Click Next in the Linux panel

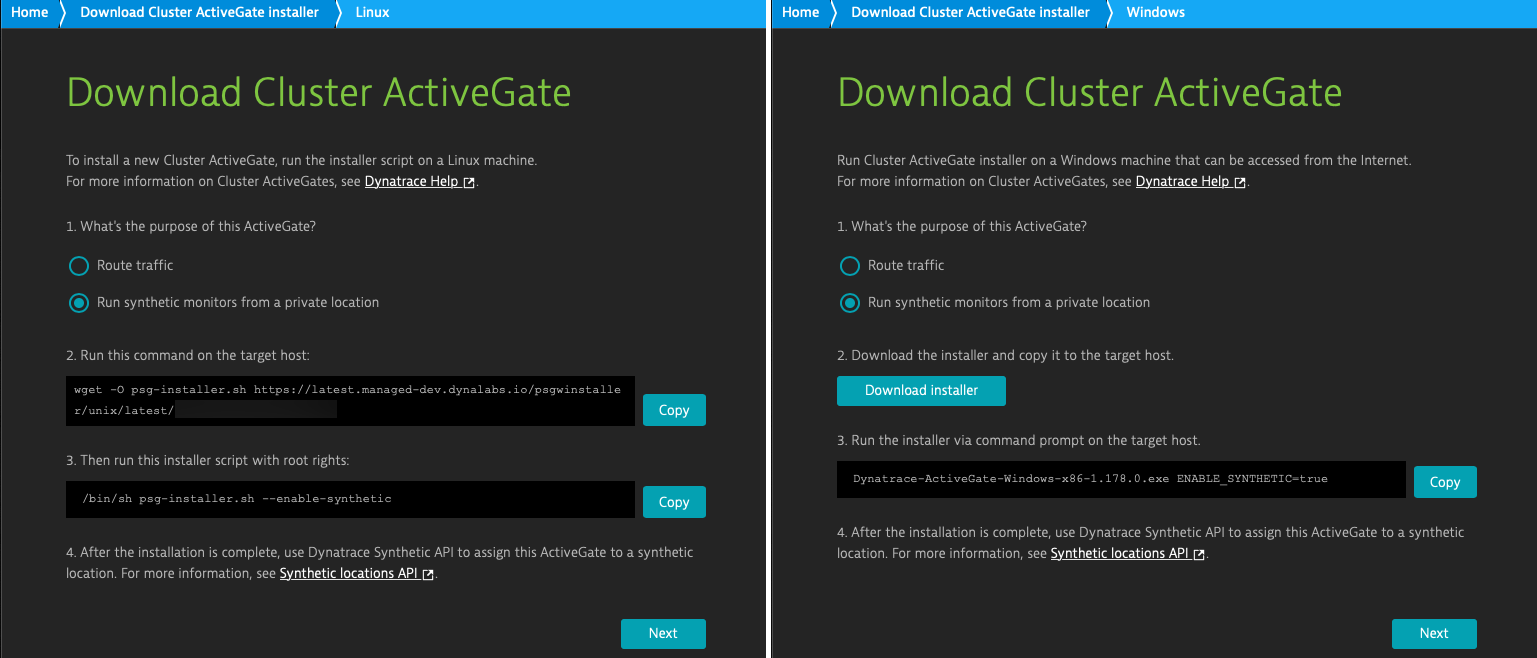663,634
